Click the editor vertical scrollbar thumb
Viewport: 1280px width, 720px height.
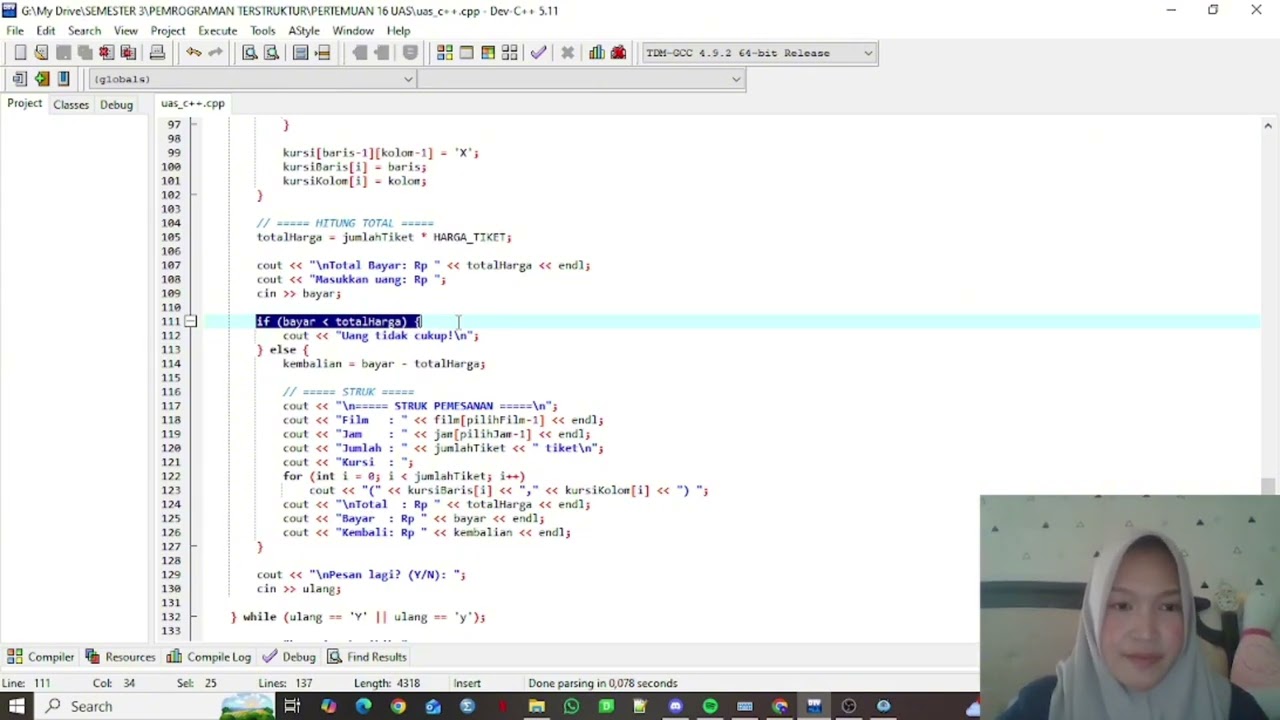[1269, 487]
